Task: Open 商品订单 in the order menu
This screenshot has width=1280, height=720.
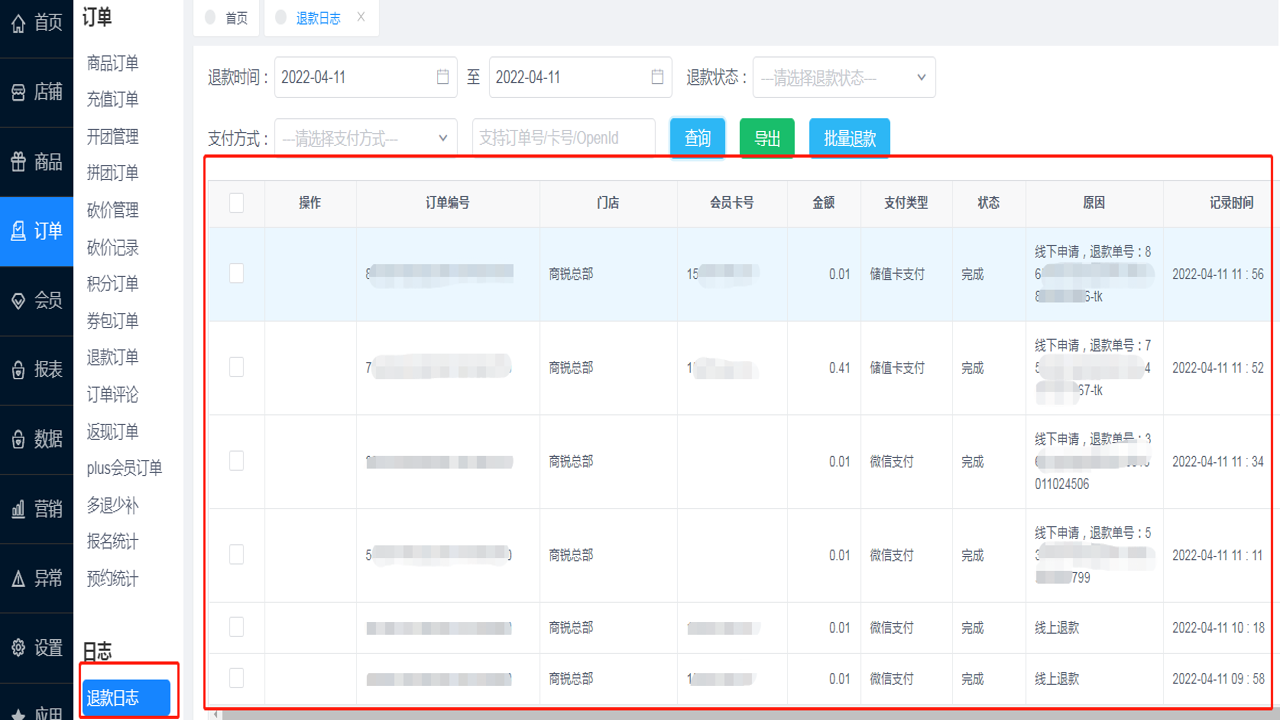Action: tap(113, 63)
